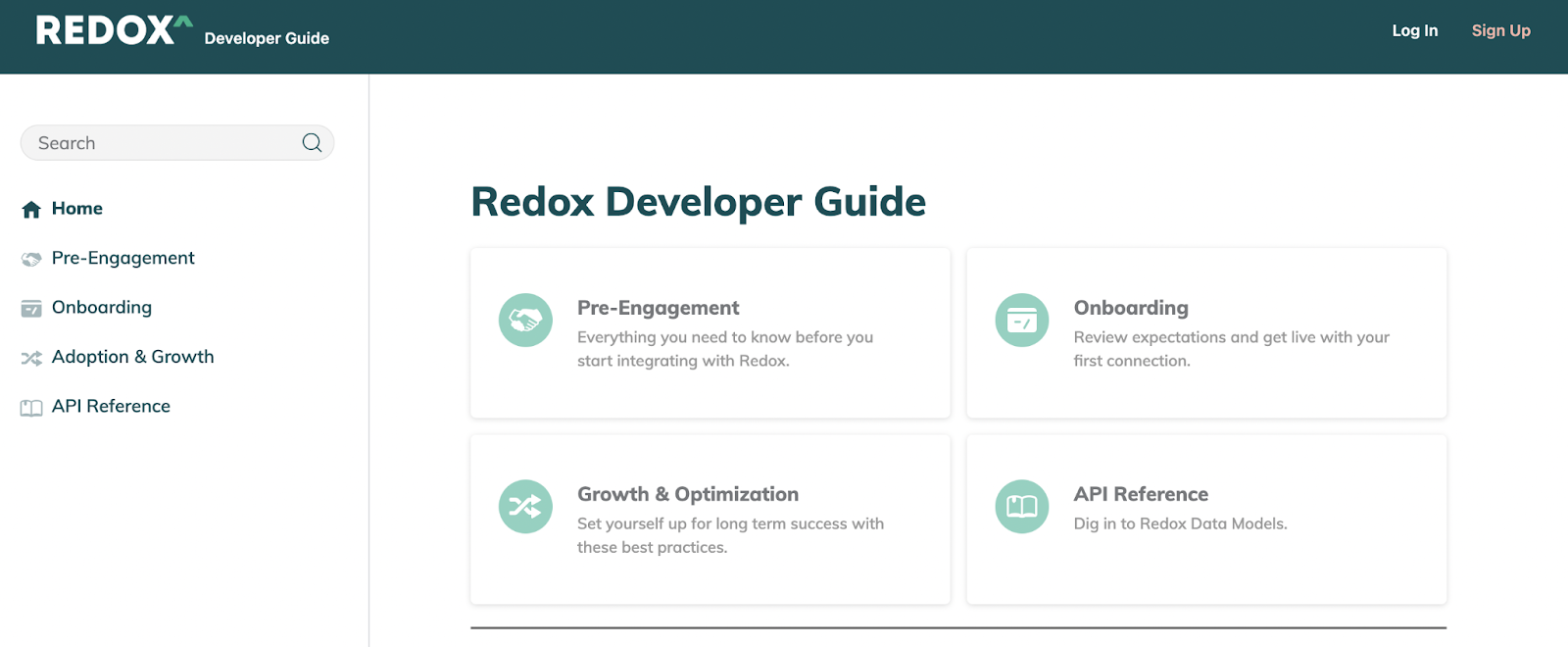Click the shuffle icon beside Adoption & Growth
Image resolution: width=1568 pixels, height=647 pixels.
[31, 358]
